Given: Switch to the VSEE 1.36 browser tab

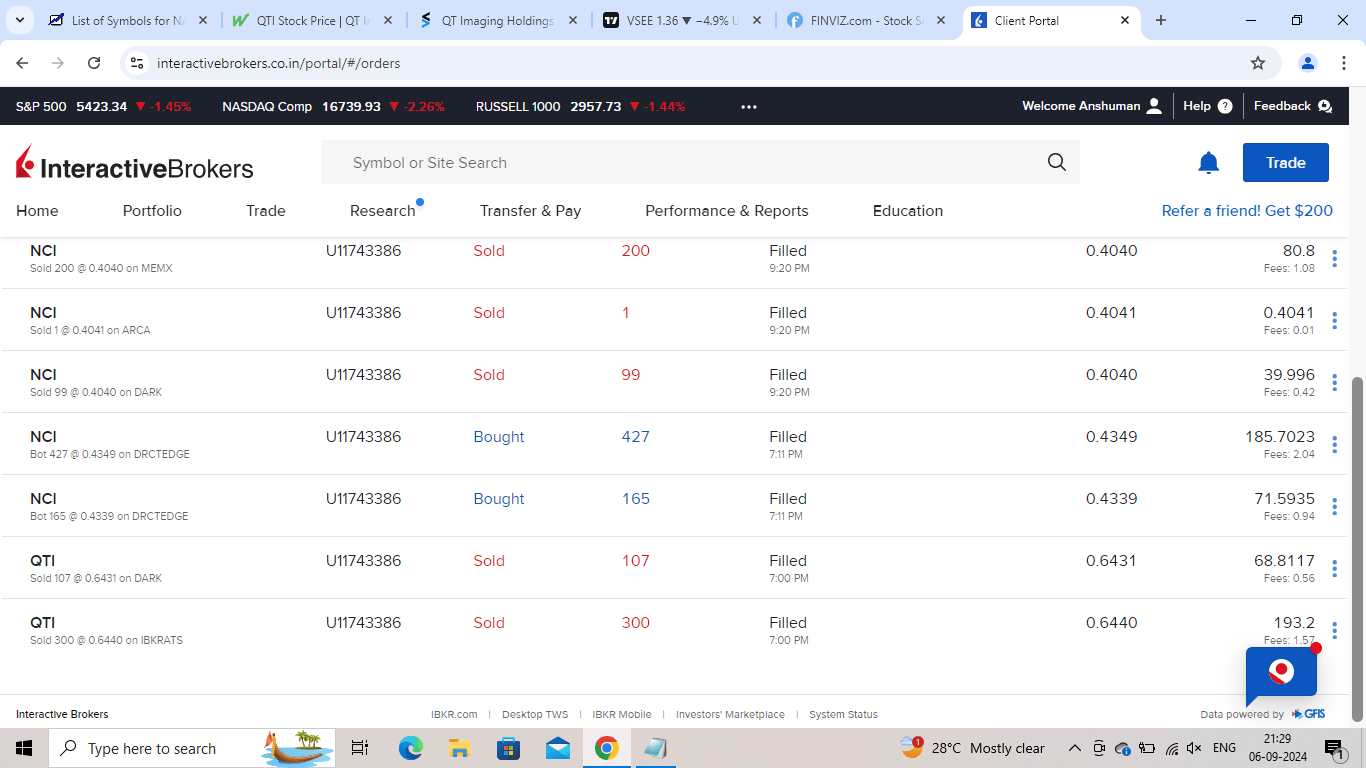Looking at the screenshot, I should tap(683, 20).
